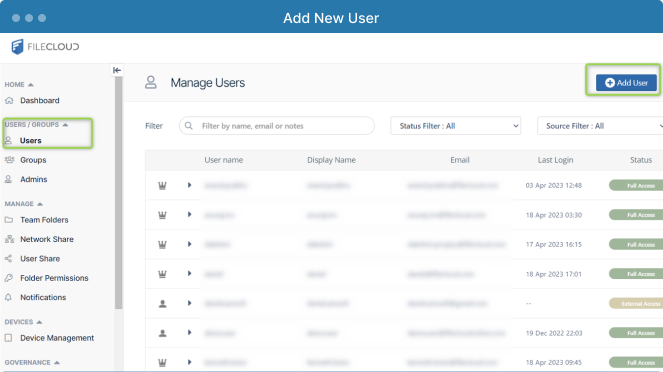Image resolution: width=663 pixels, height=372 pixels.
Task: Click the Network Share icon
Action: [9, 239]
